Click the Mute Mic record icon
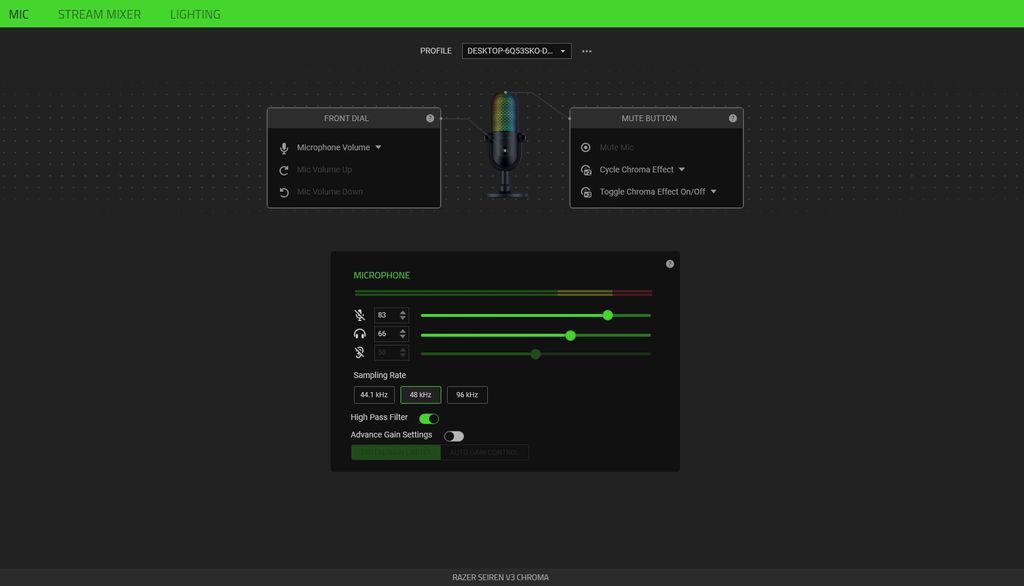This screenshot has height=586, width=1024. click(586, 147)
